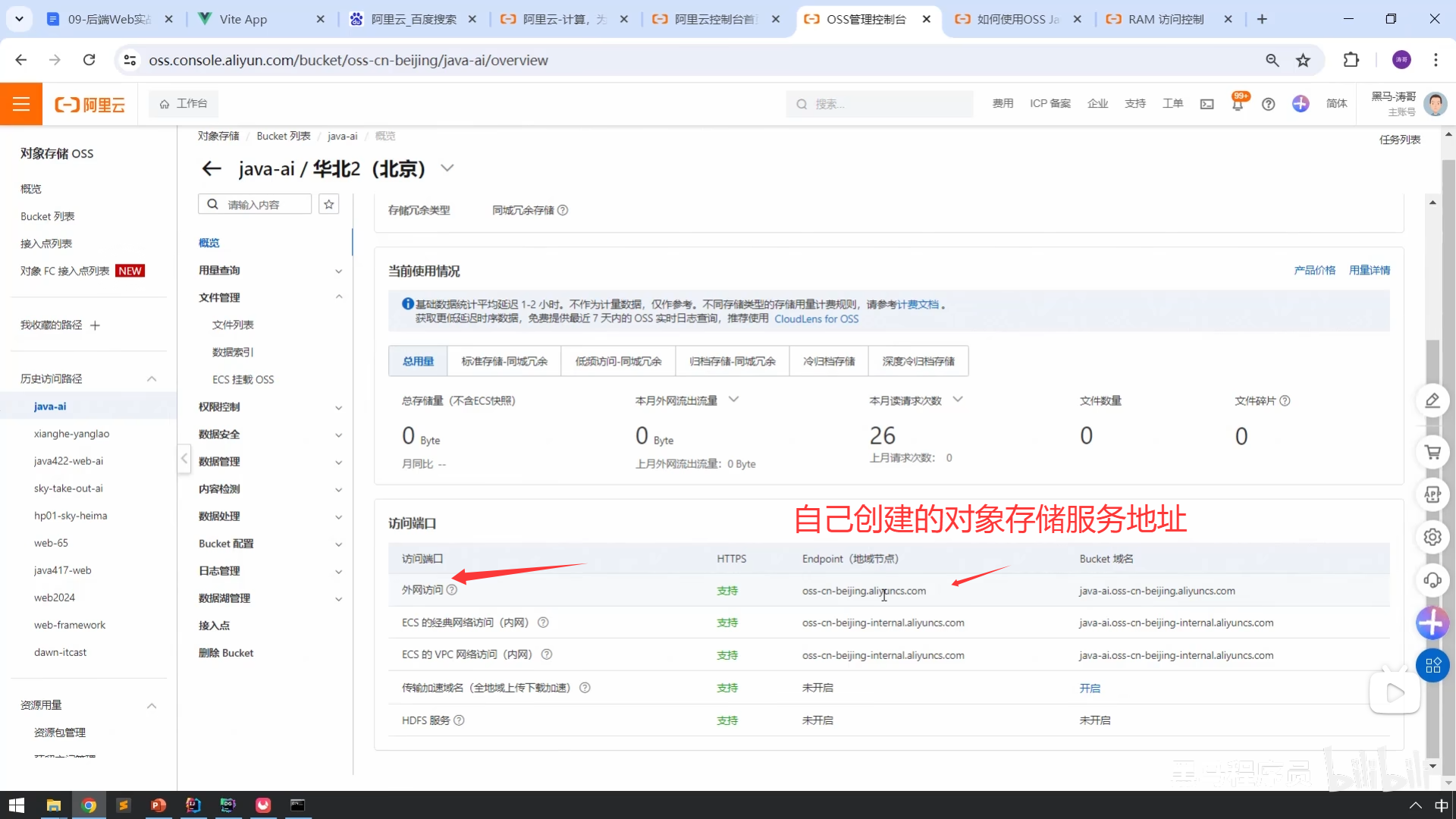
Task: Star the bucket with favorite icon
Action: click(x=328, y=204)
